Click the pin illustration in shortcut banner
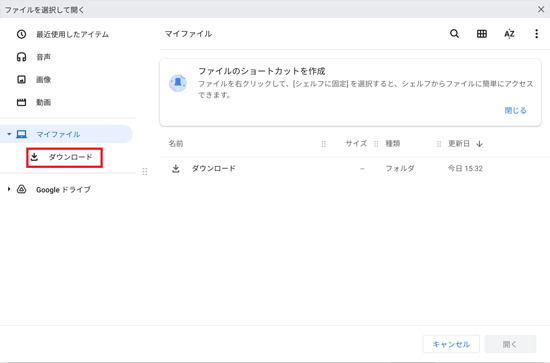The height and width of the screenshot is (363, 550). point(178,83)
